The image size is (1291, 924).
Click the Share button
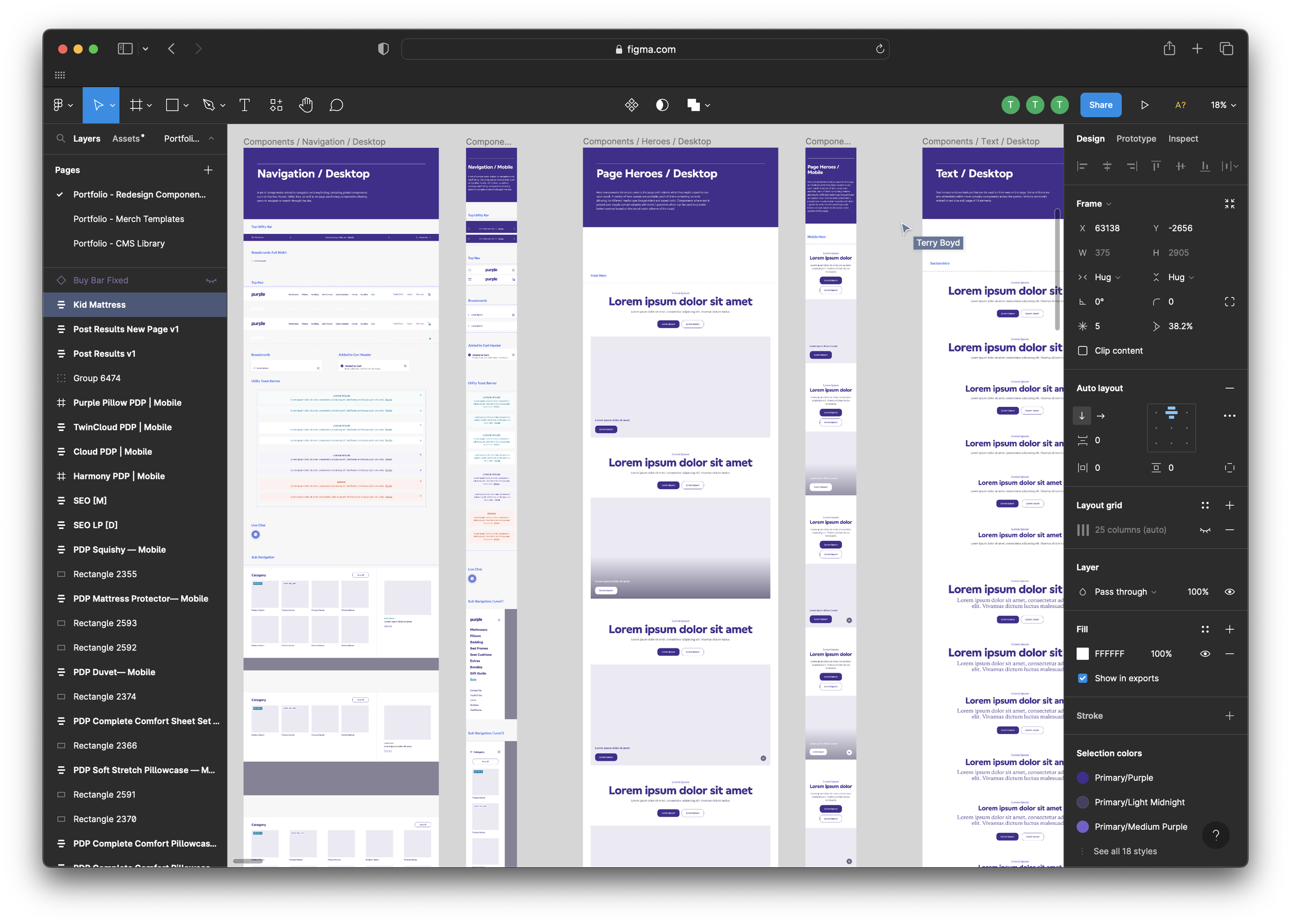(x=1100, y=105)
